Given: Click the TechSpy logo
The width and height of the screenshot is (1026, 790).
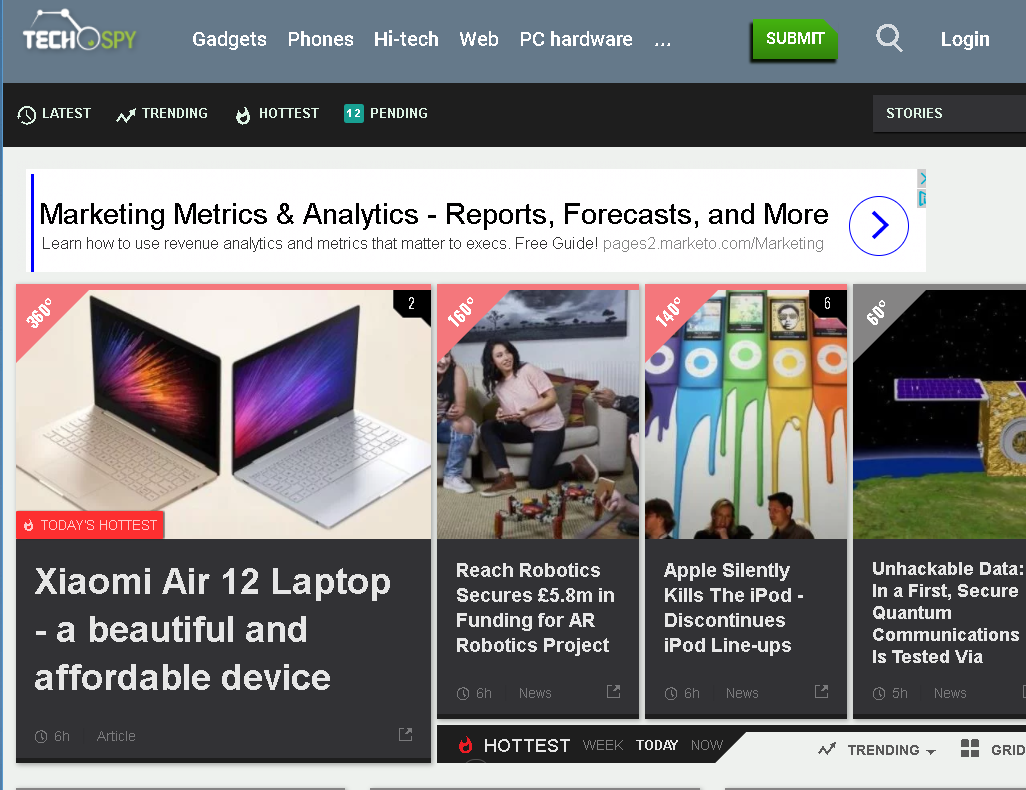Looking at the screenshot, I should (79, 35).
